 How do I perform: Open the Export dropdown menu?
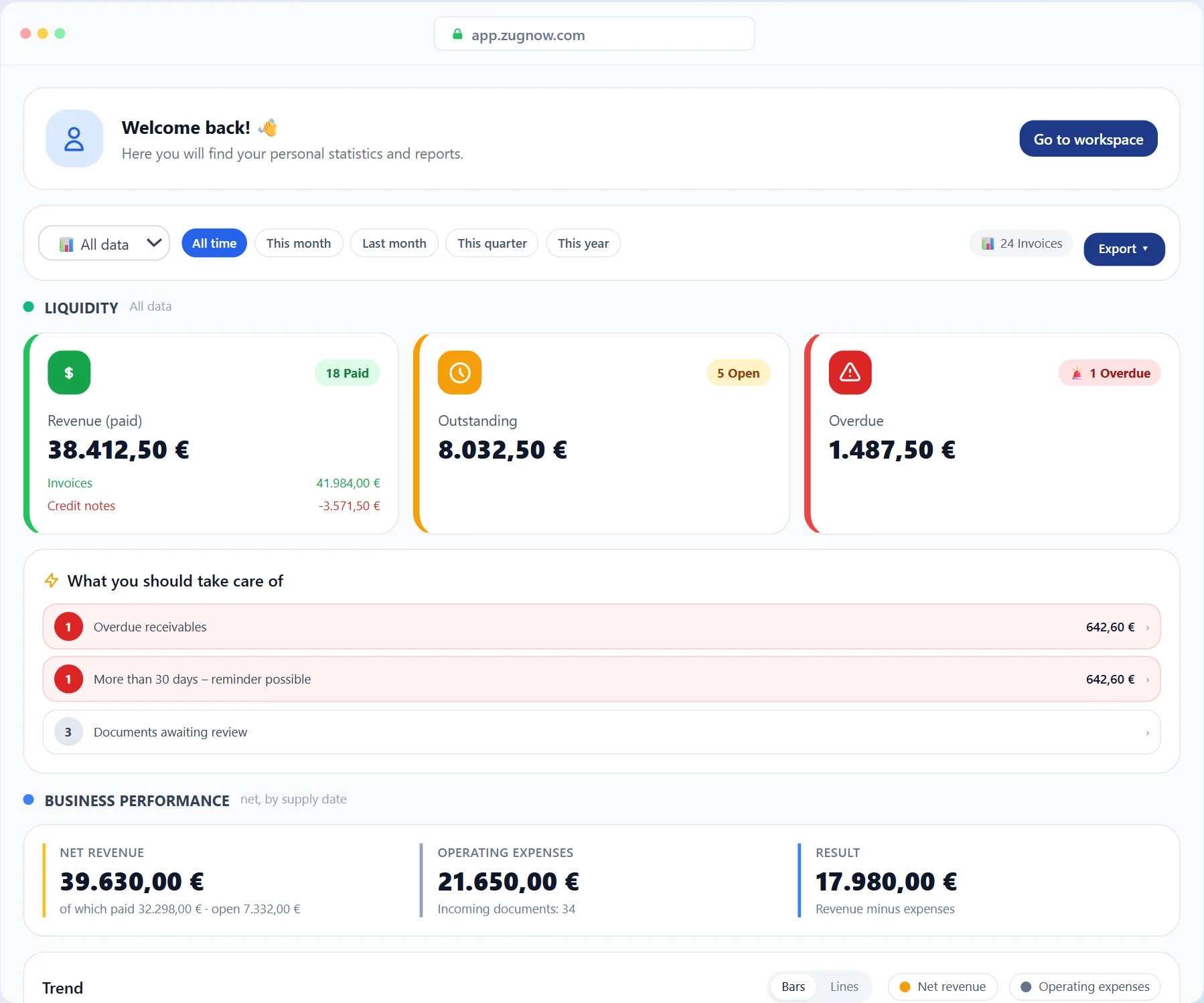(x=1124, y=249)
